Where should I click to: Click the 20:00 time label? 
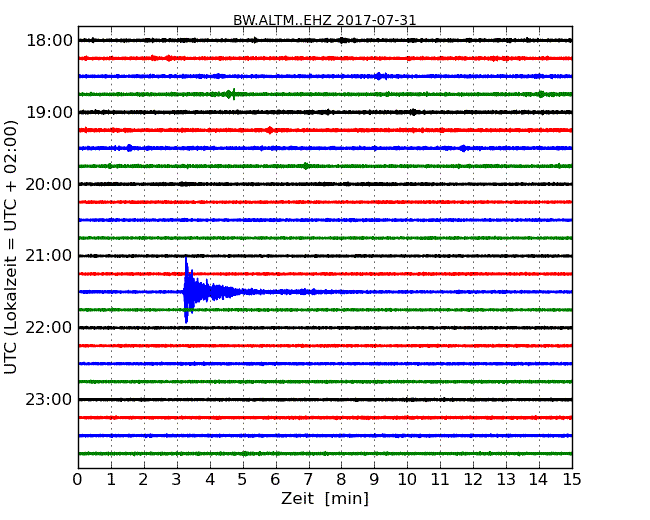[x=49, y=184]
